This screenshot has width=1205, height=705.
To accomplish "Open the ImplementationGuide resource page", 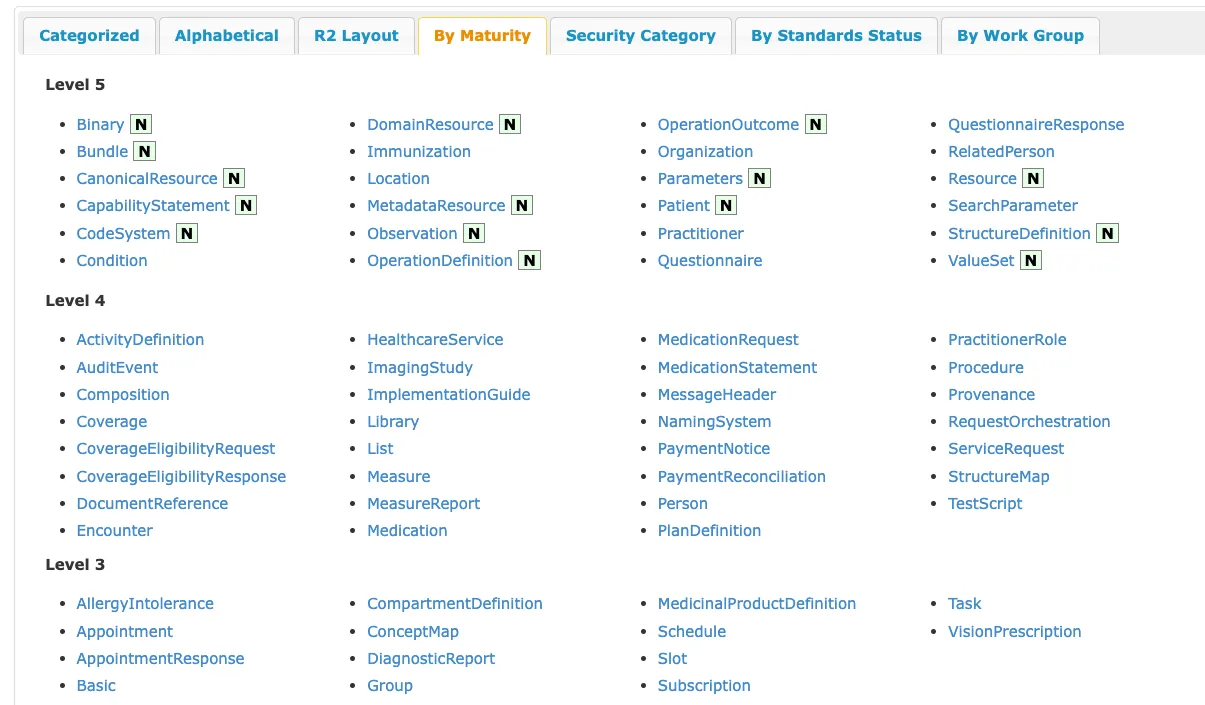I will 448,394.
